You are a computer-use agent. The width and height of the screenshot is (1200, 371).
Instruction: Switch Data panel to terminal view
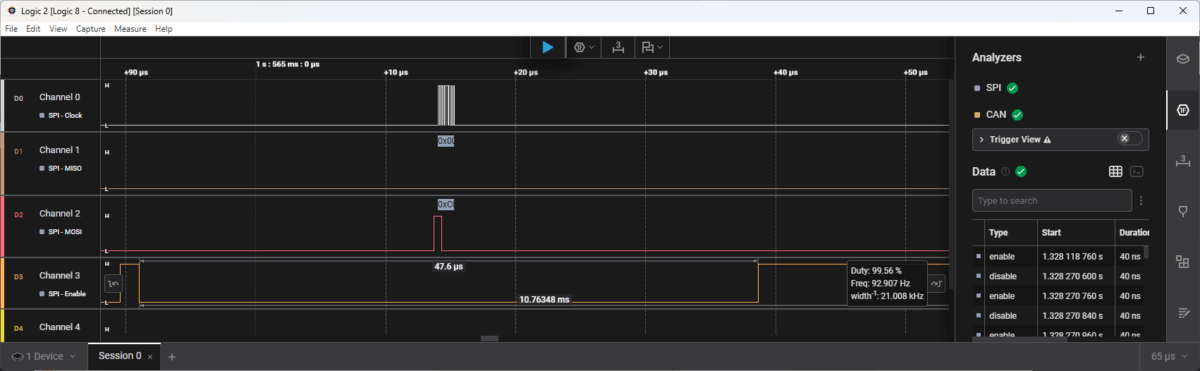coord(1137,171)
